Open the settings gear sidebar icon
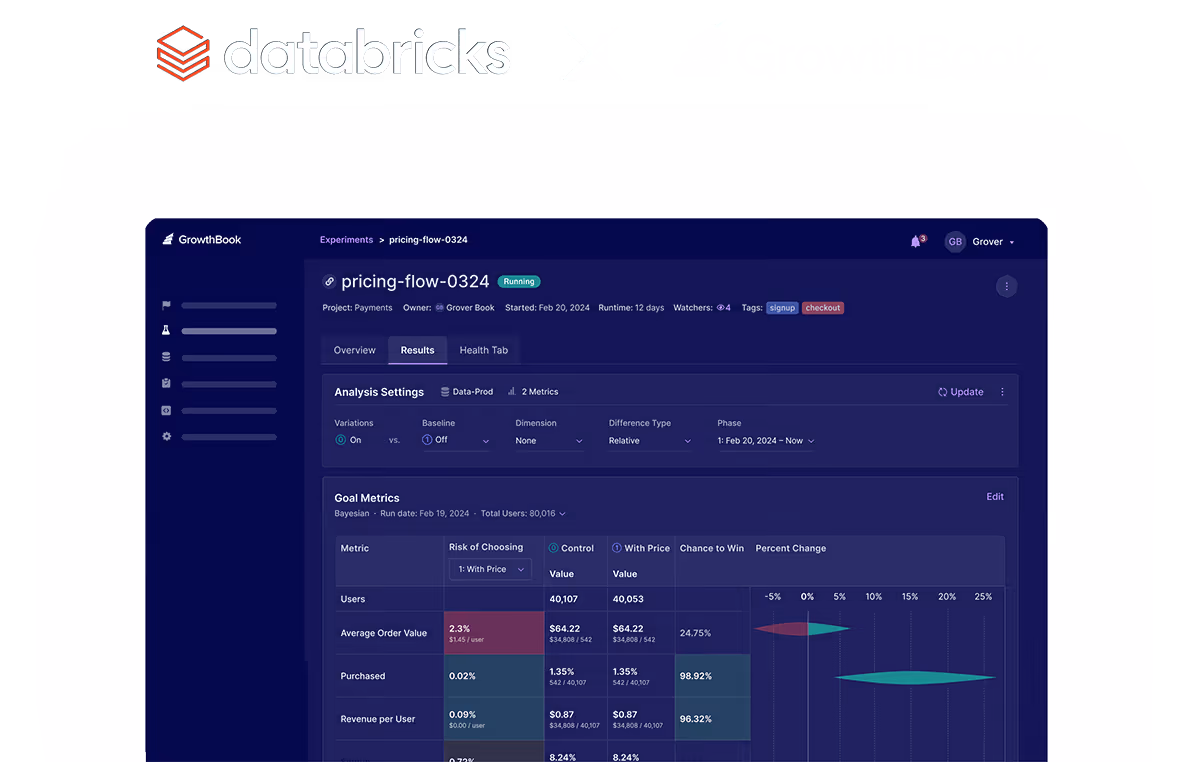1200x762 pixels. (x=166, y=436)
